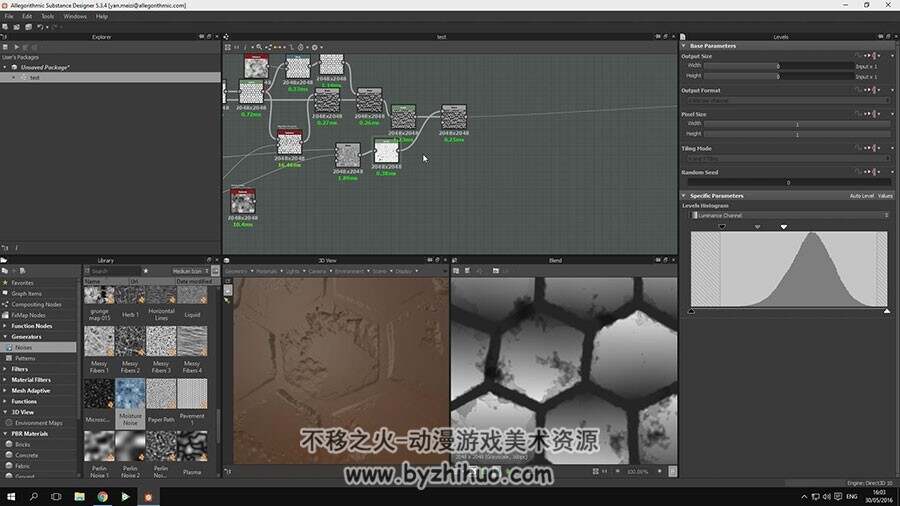Open Output Size options arrow
900x506 pixels.
(892, 56)
